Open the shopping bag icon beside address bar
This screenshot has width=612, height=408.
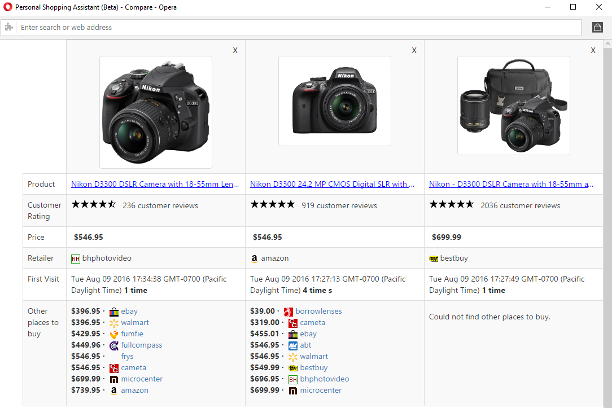click(x=597, y=27)
